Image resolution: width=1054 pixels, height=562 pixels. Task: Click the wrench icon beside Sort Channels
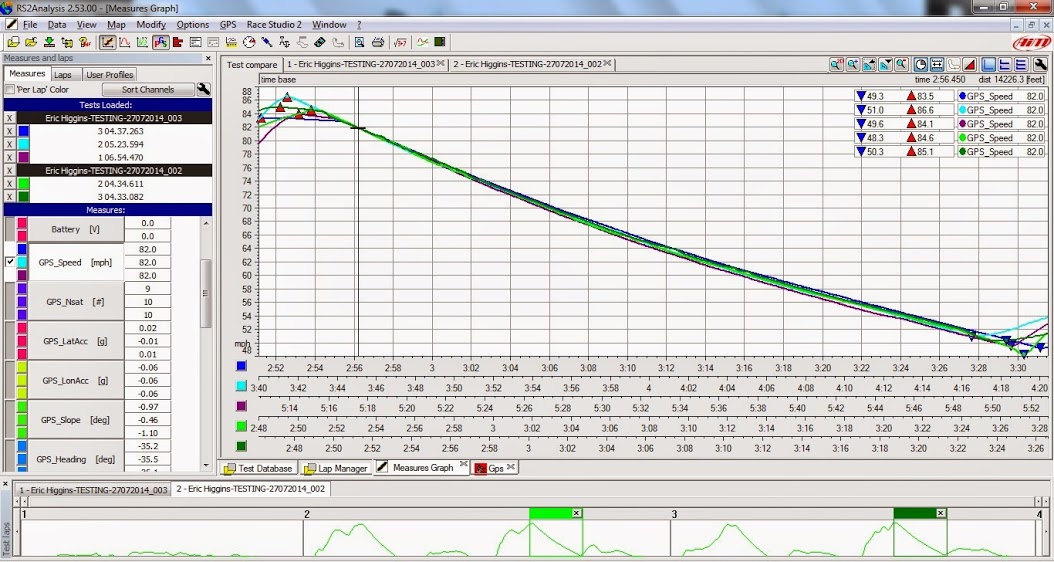click(x=204, y=89)
